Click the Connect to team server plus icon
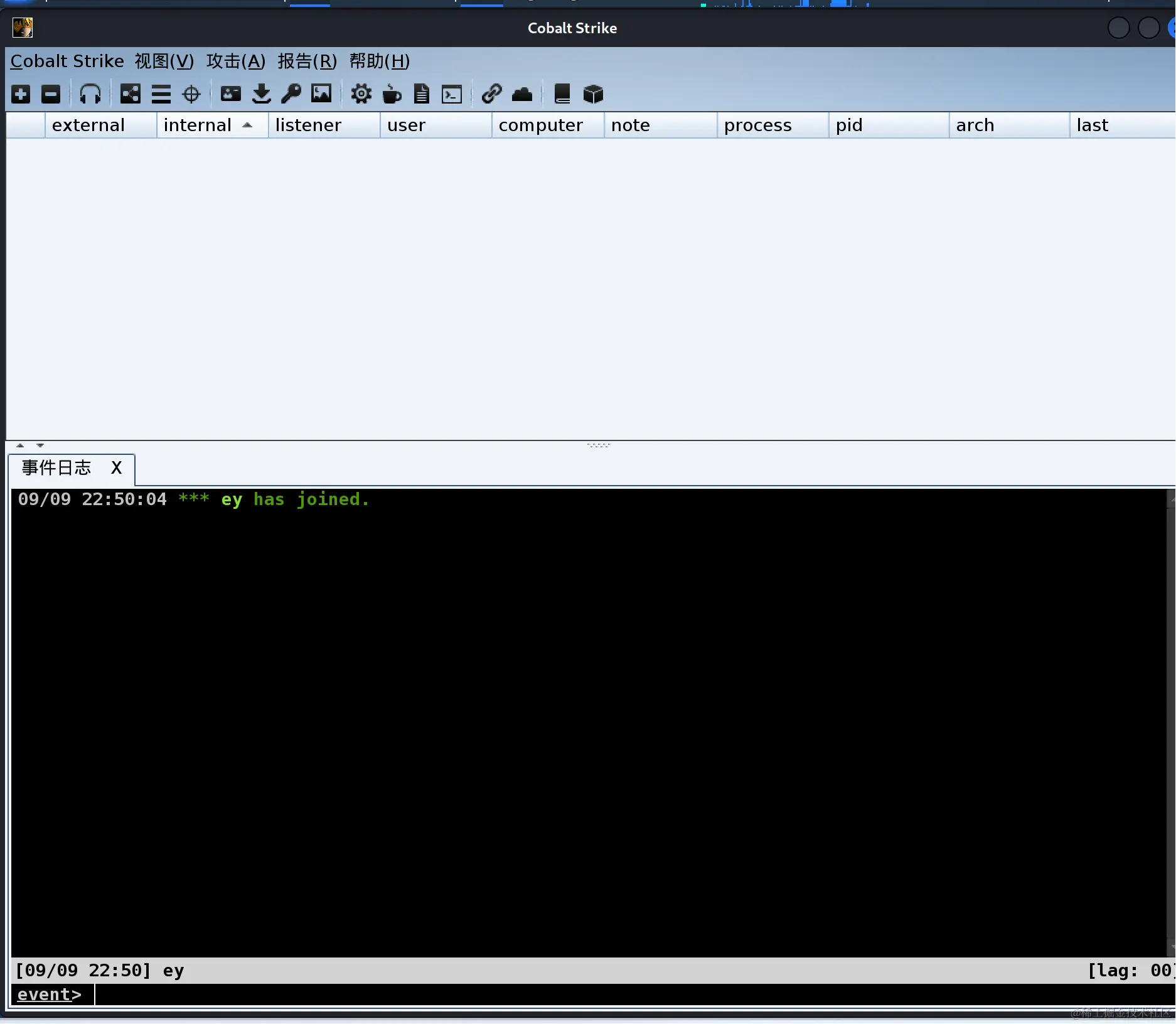This screenshot has width=1176, height=1024. coord(21,94)
